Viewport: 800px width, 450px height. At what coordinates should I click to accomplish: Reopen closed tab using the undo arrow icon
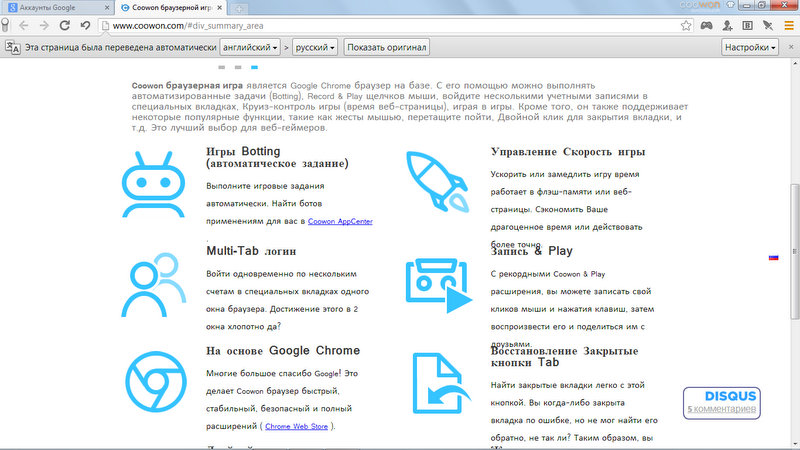point(85,26)
